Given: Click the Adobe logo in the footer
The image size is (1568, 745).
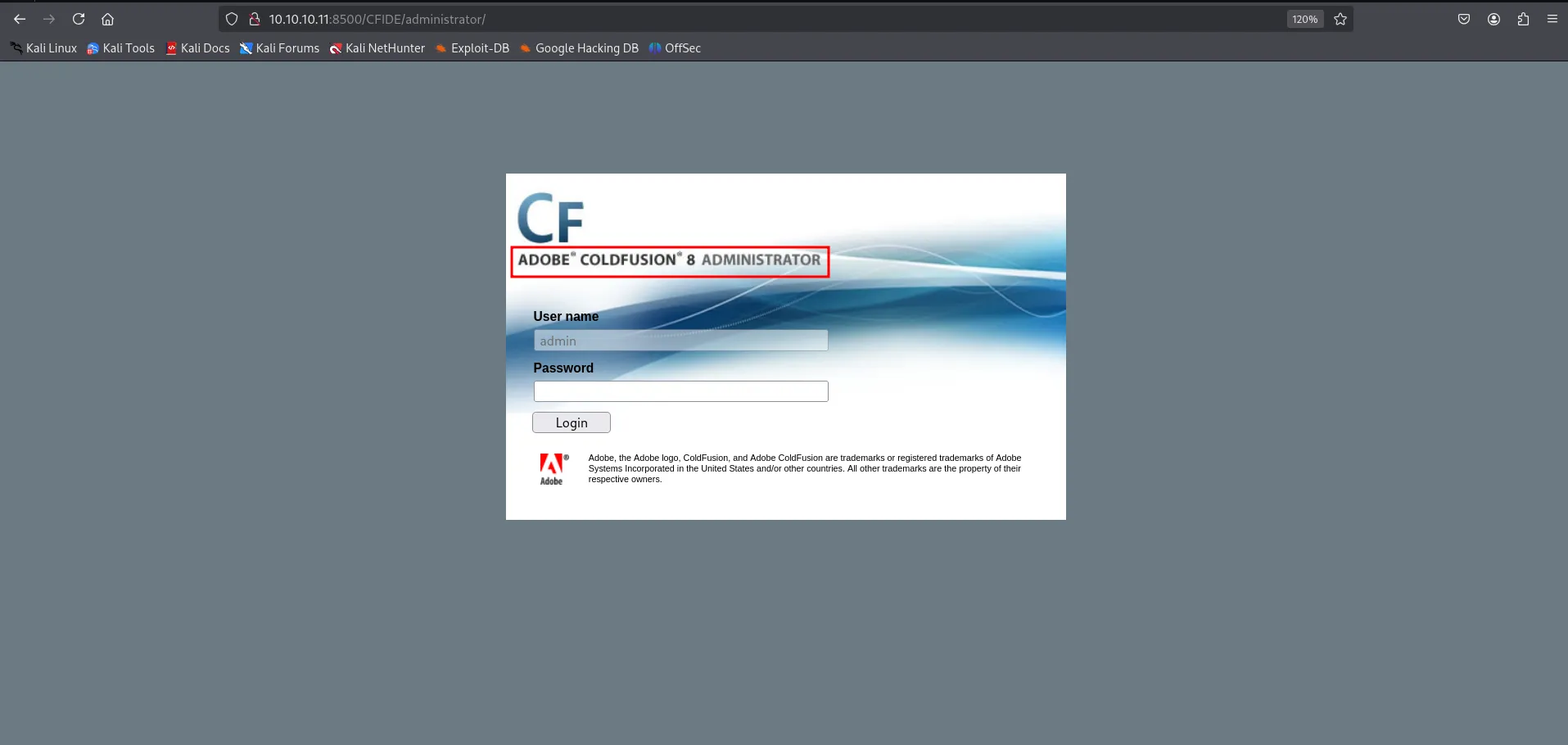Looking at the screenshot, I should tap(554, 469).
